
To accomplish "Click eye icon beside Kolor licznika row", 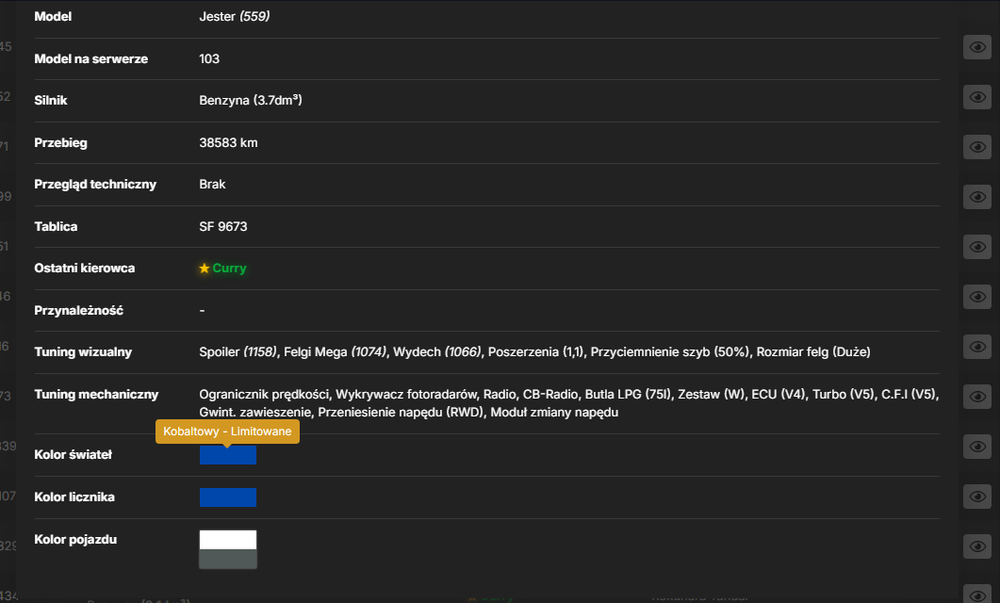I will (977, 497).
